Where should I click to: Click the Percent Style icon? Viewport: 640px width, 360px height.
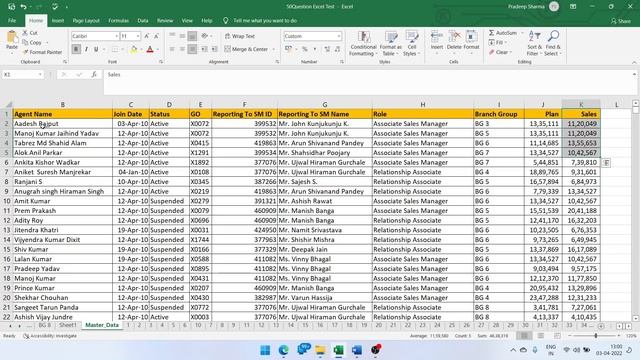point(304,49)
